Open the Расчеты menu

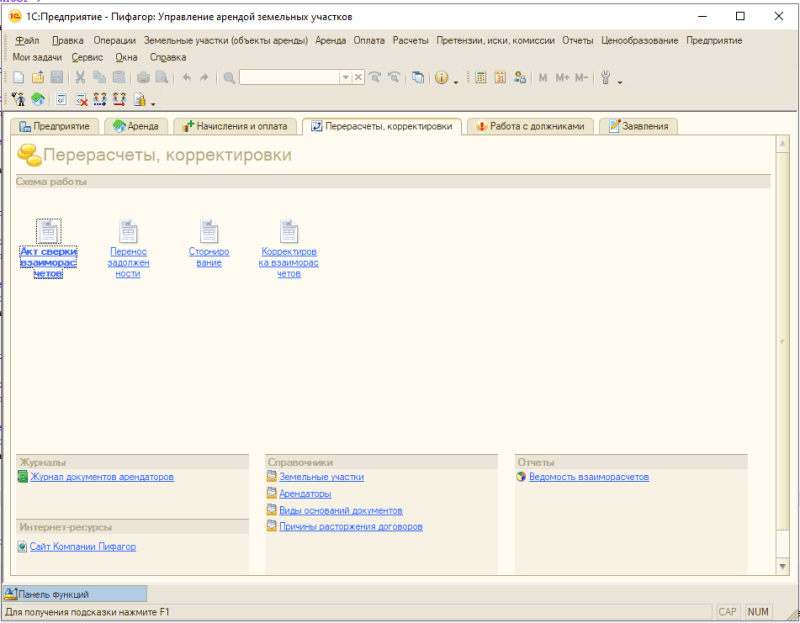point(410,41)
